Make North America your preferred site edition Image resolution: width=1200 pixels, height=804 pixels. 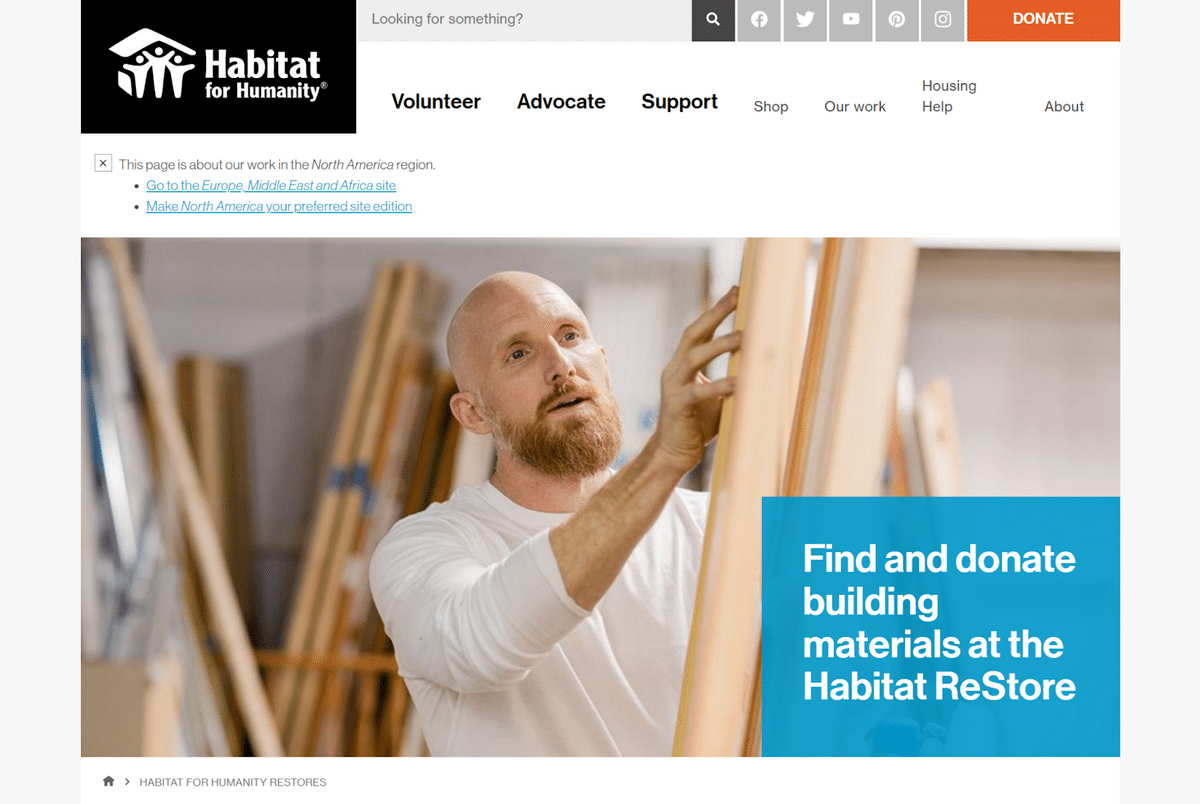[279, 206]
